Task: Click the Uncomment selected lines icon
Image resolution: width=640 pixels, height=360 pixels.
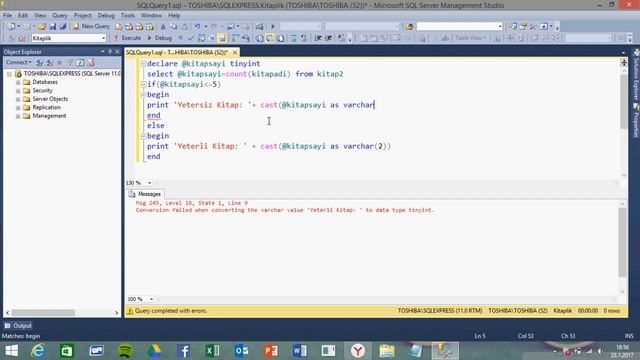Action: [304, 38]
